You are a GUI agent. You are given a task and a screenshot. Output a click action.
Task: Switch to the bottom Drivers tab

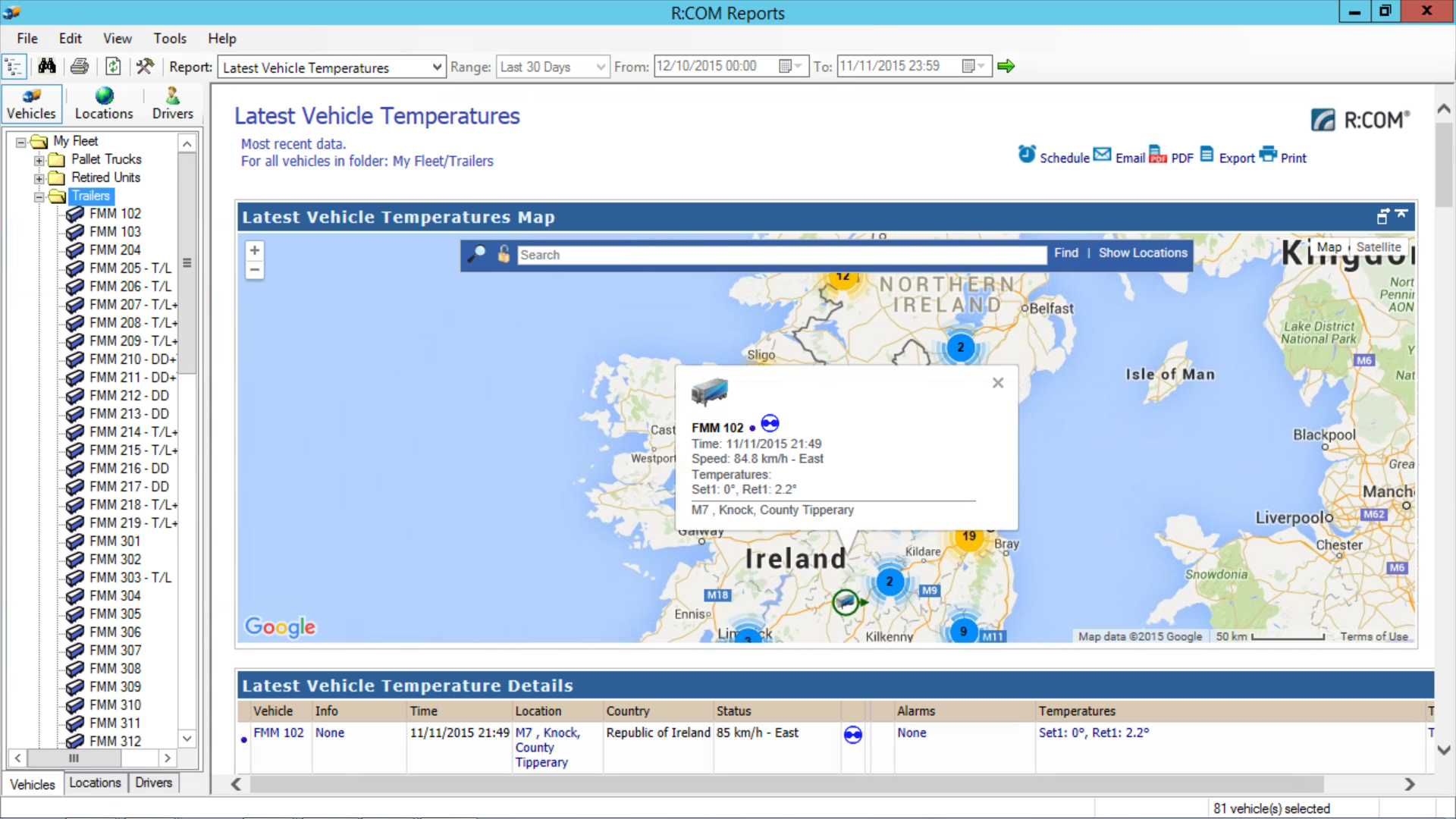click(x=154, y=783)
